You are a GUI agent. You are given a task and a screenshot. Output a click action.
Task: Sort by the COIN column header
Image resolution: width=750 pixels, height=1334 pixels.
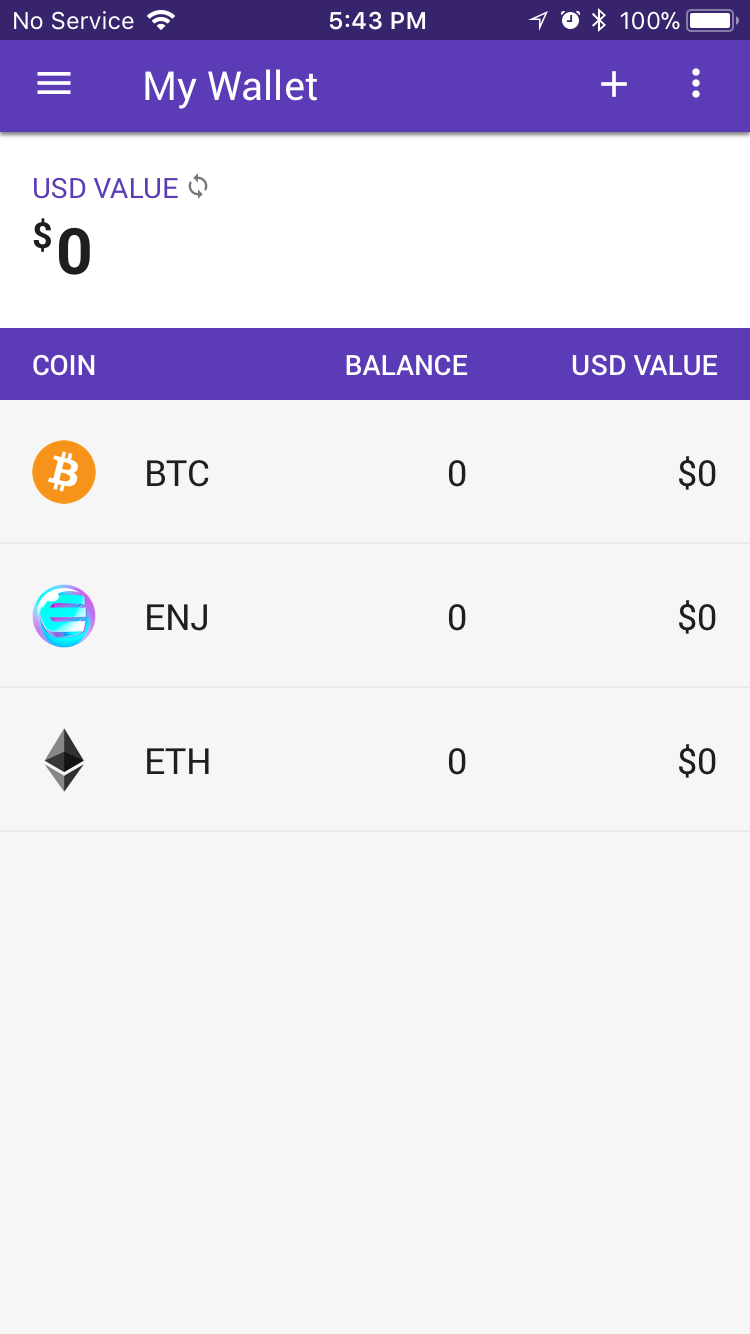64,365
